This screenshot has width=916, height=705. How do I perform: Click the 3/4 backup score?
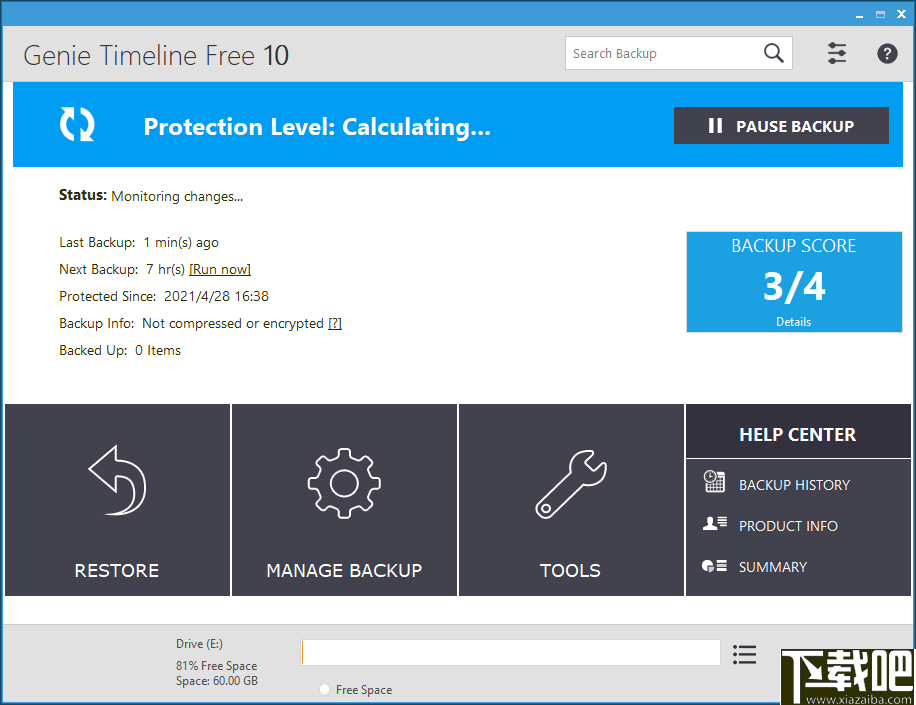coord(794,286)
